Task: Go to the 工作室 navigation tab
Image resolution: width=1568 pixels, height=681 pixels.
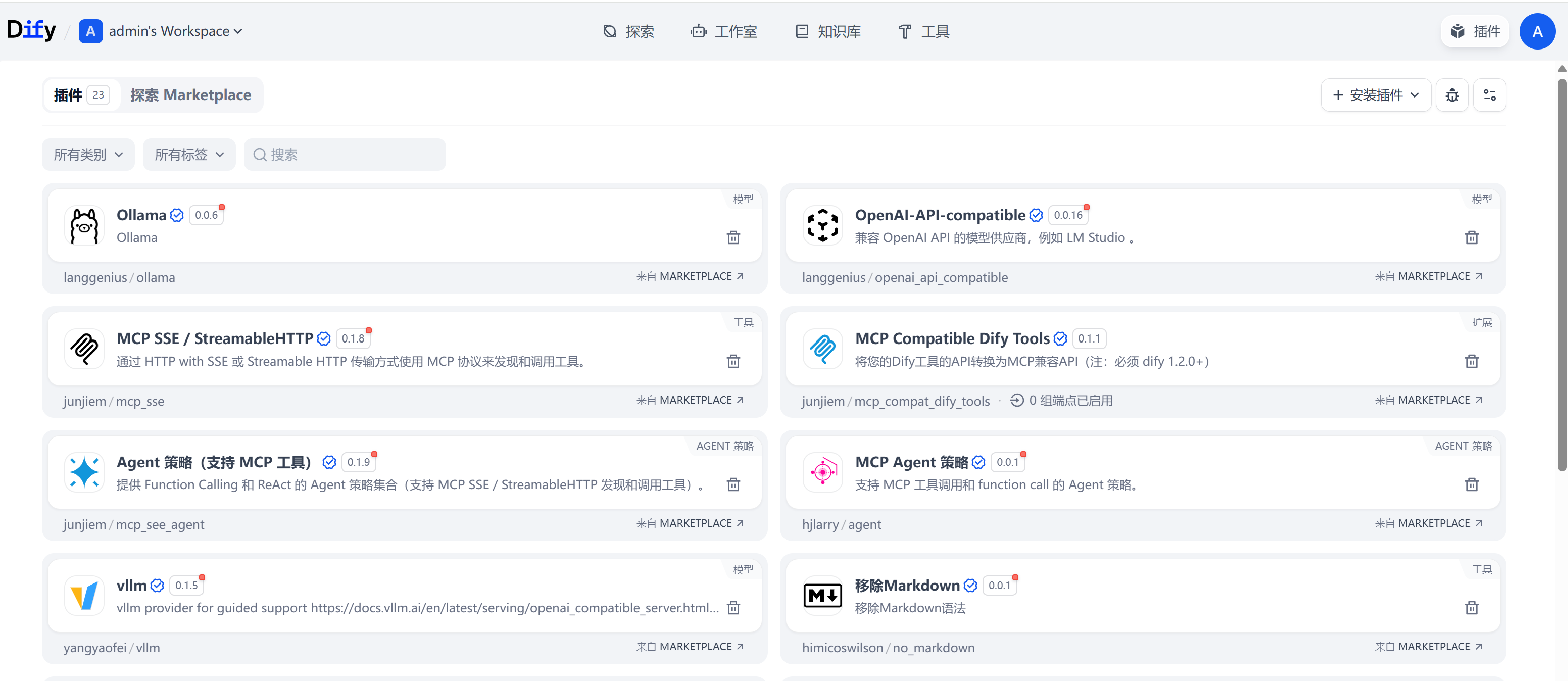Action: [724, 32]
